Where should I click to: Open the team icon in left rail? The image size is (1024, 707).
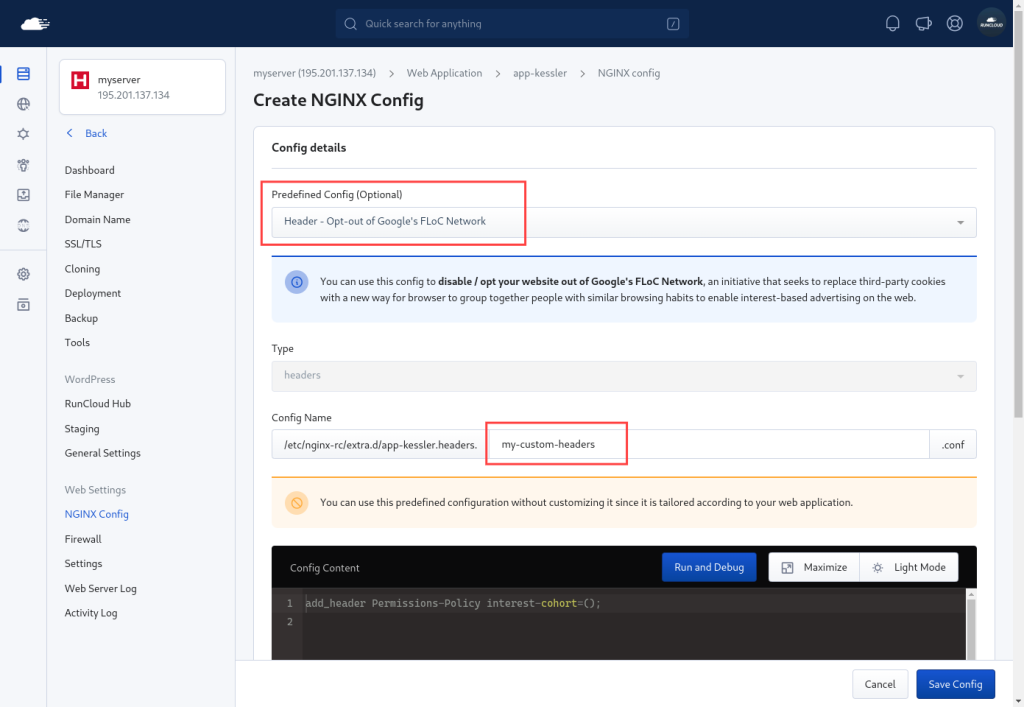(24, 165)
